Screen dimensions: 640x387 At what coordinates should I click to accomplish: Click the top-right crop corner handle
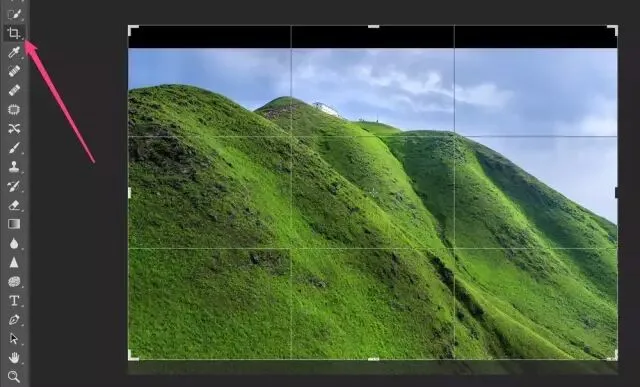pos(613,30)
